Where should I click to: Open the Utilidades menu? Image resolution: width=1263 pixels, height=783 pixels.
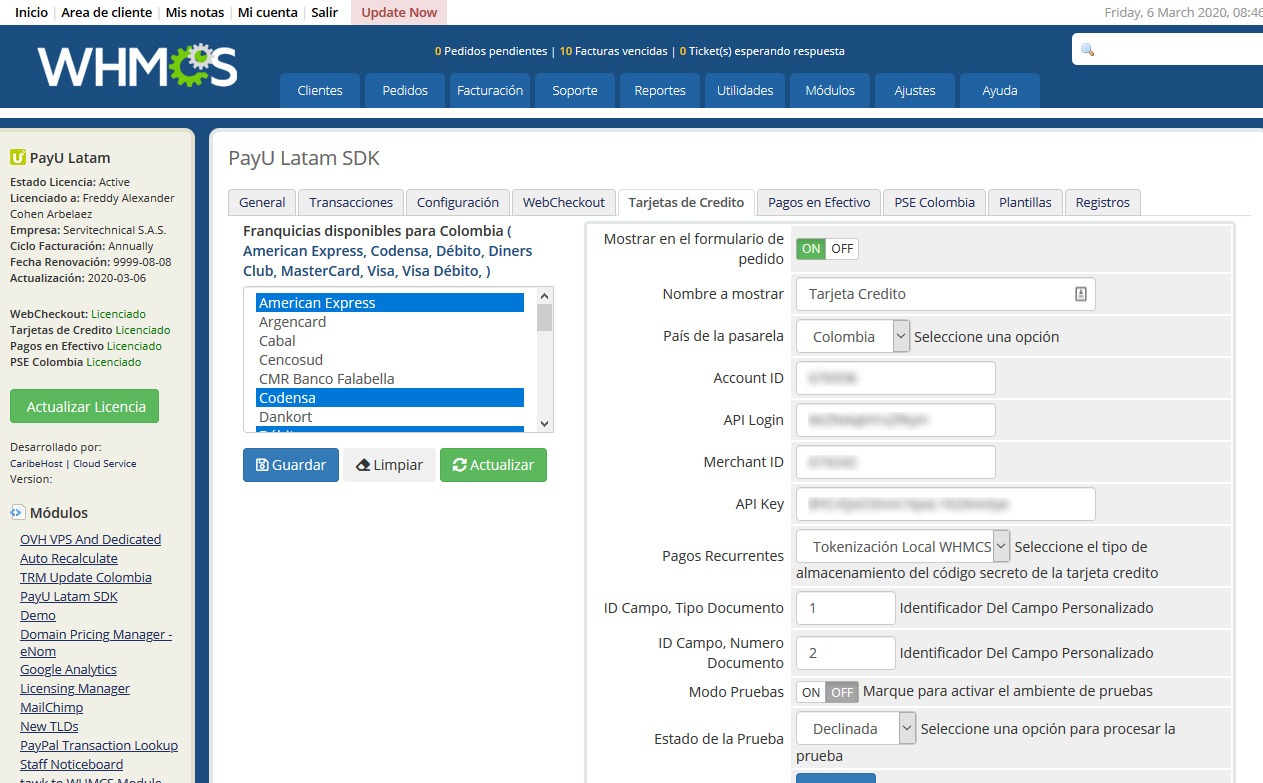coord(745,90)
